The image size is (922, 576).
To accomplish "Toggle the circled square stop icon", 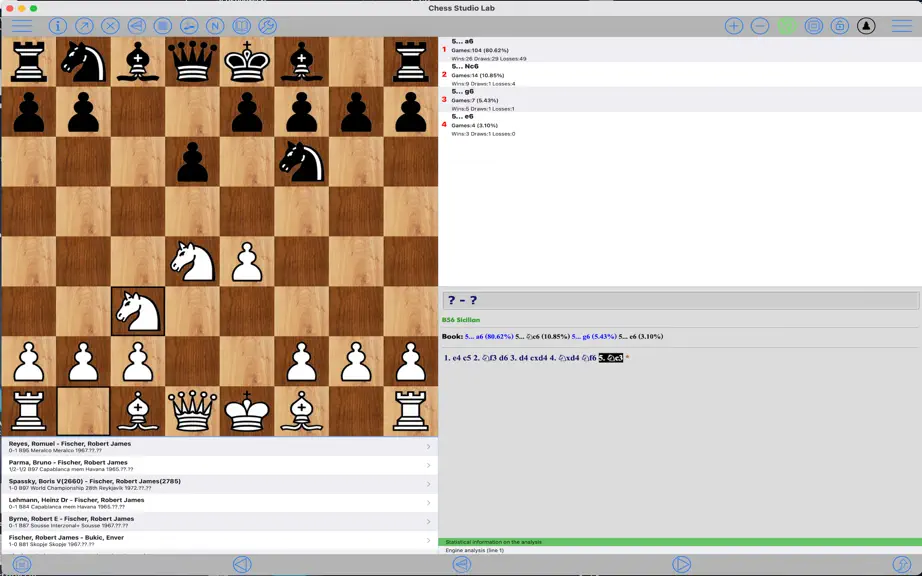I will point(163,26).
